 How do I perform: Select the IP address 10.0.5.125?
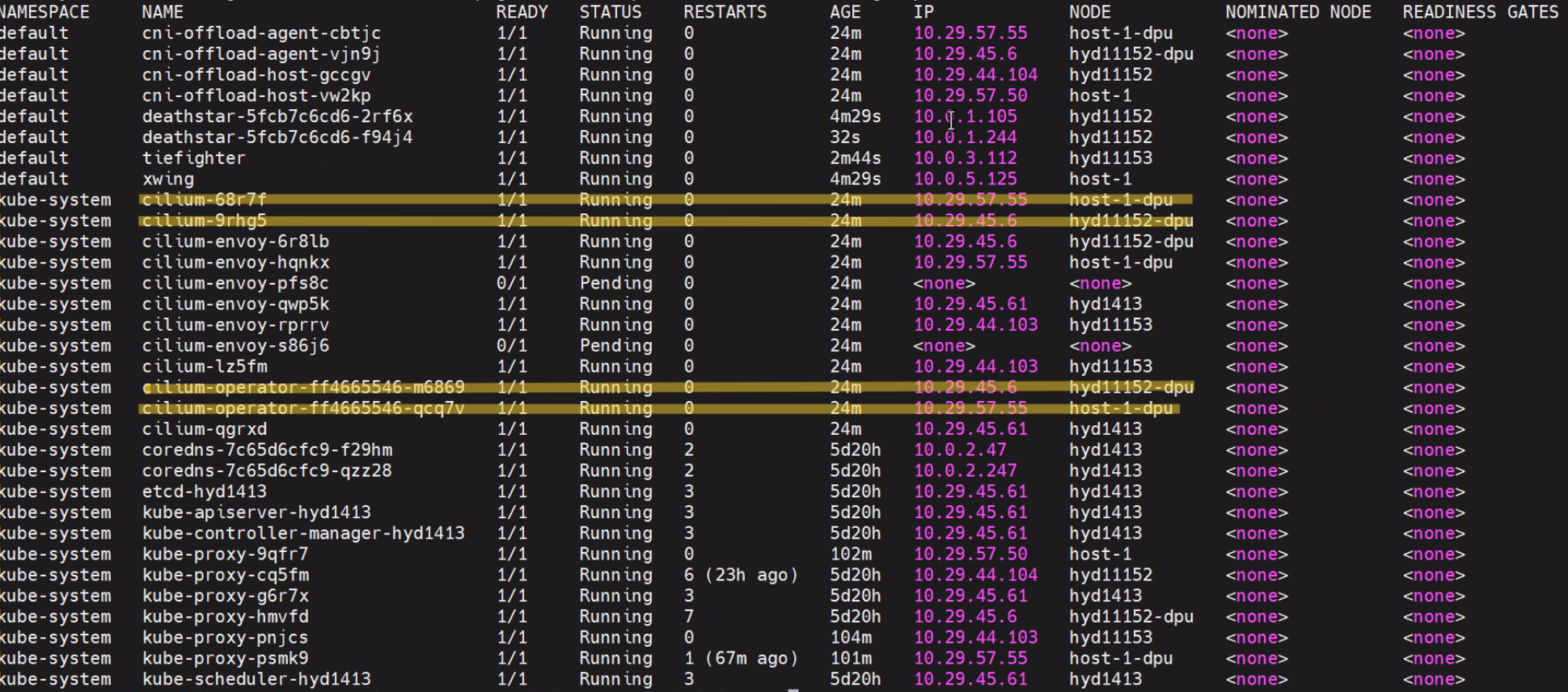pos(965,179)
